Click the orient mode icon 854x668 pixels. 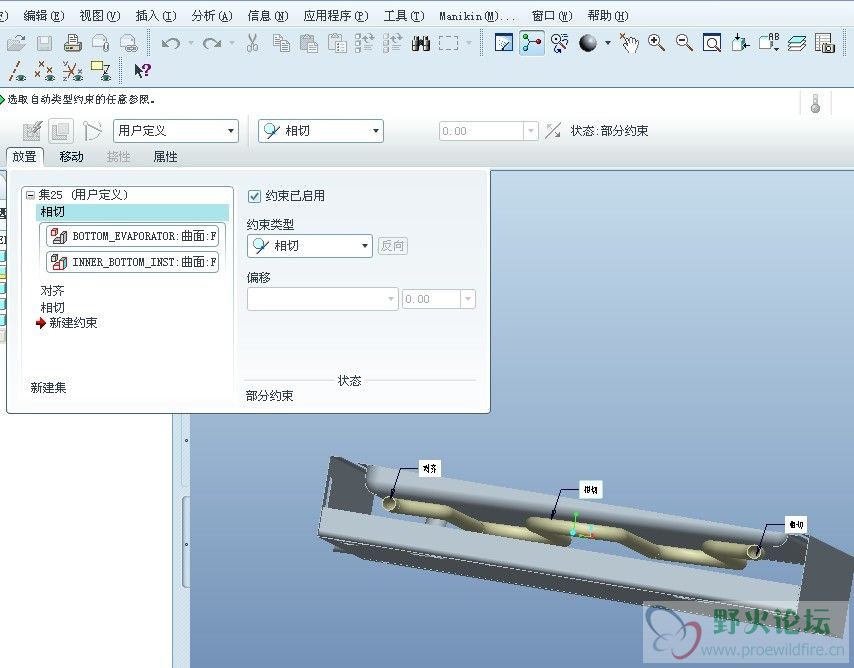pyautogui.click(x=559, y=43)
